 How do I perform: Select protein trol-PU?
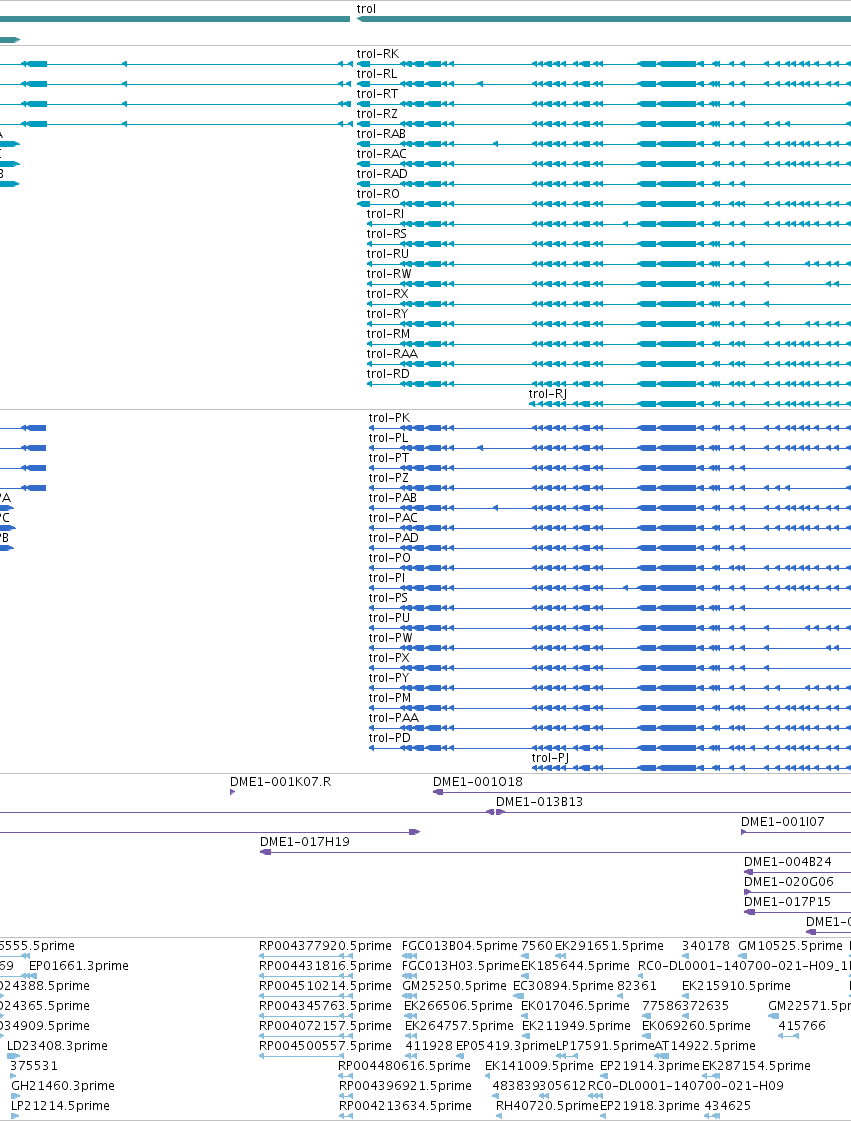click(x=389, y=618)
